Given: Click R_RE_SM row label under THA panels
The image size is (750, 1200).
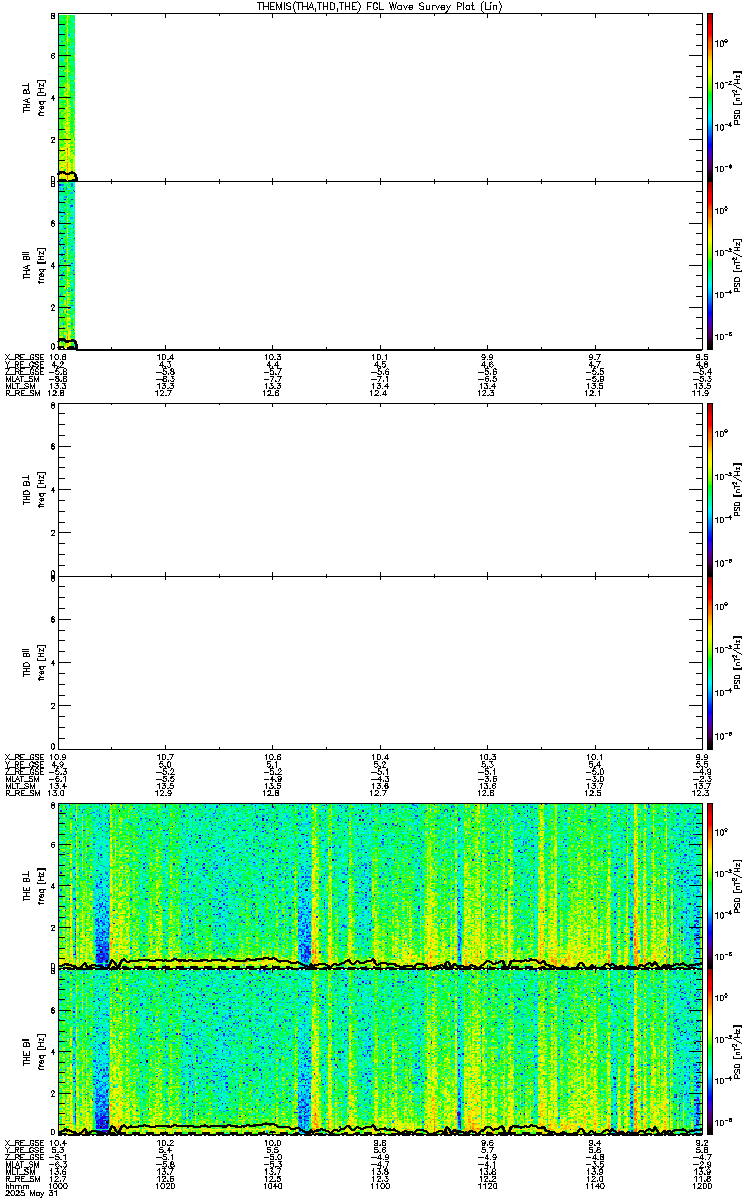Looking at the screenshot, I should 22,394.
